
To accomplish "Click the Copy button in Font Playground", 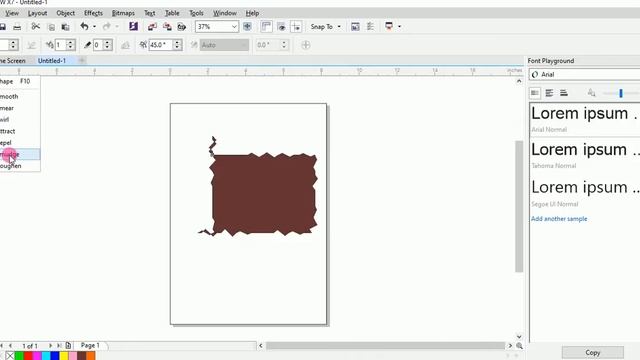I will pos(593,353).
